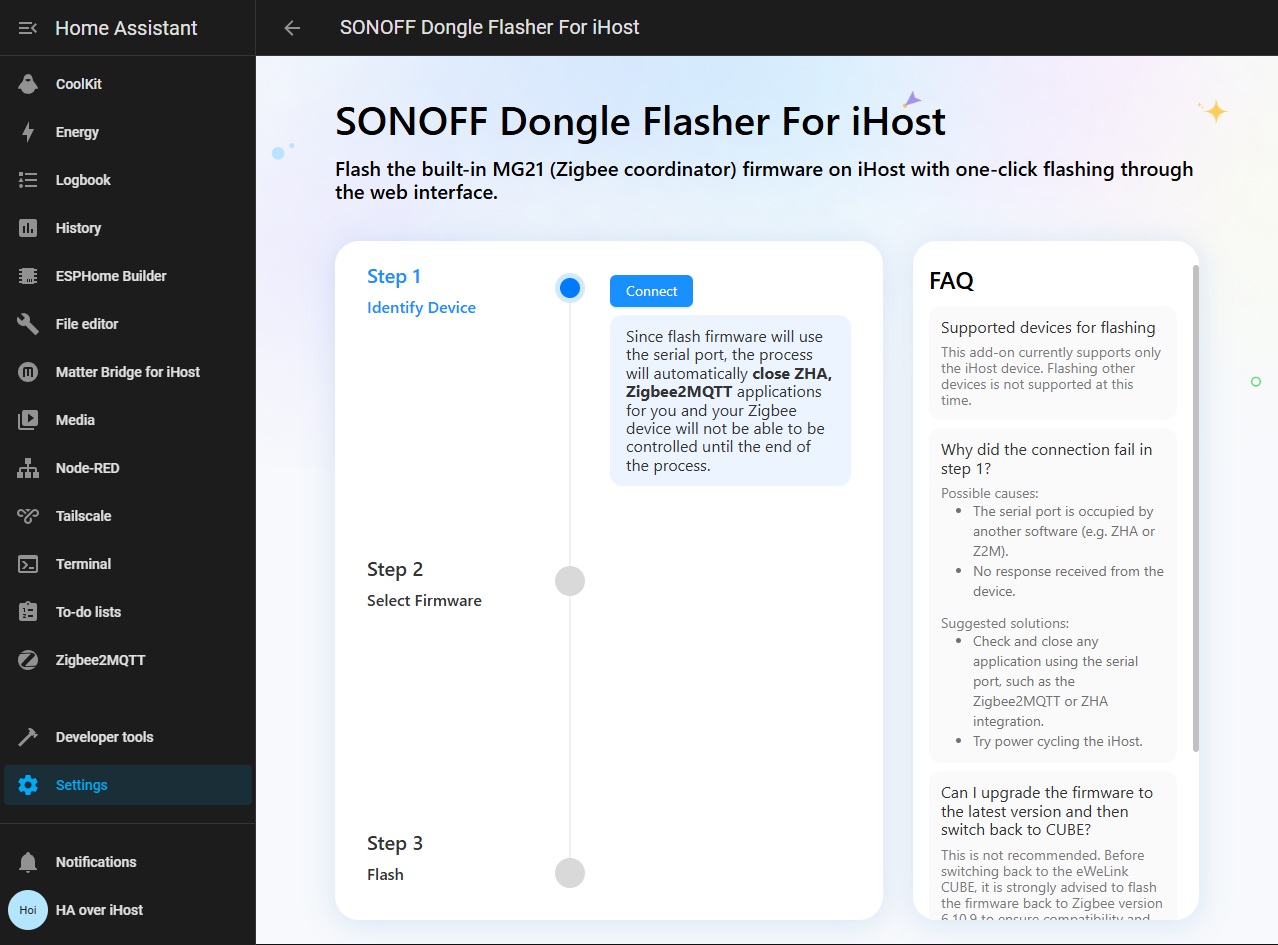This screenshot has width=1278, height=945.
Task: Go back using the header arrow
Action: [292, 28]
